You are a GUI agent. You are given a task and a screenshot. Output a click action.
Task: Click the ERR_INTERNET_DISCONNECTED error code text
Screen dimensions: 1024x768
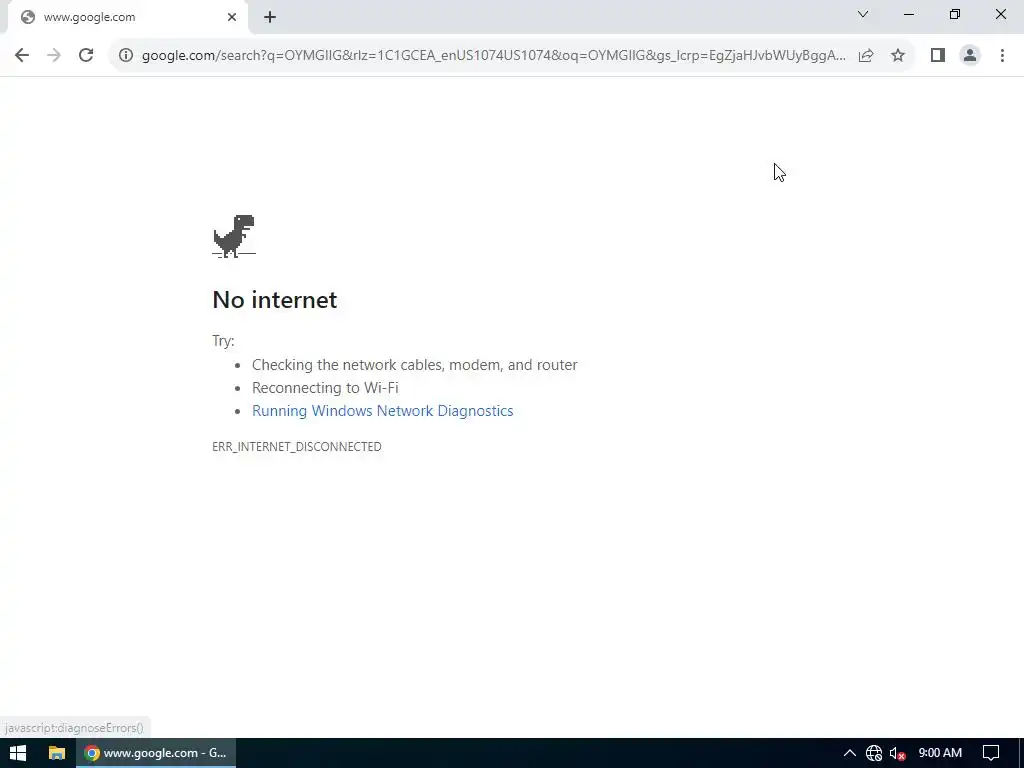pos(296,447)
